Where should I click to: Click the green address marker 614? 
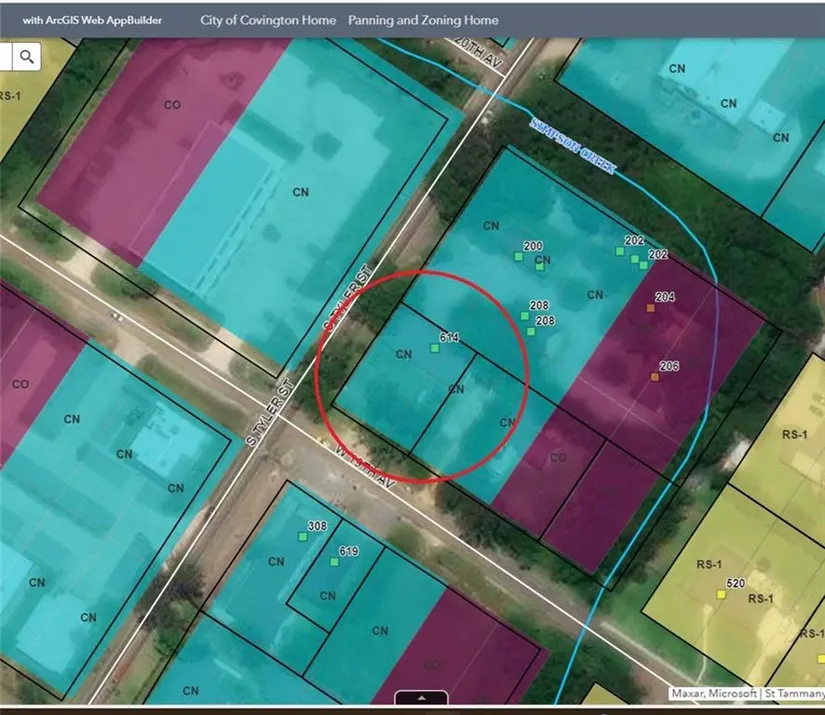[x=435, y=348]
